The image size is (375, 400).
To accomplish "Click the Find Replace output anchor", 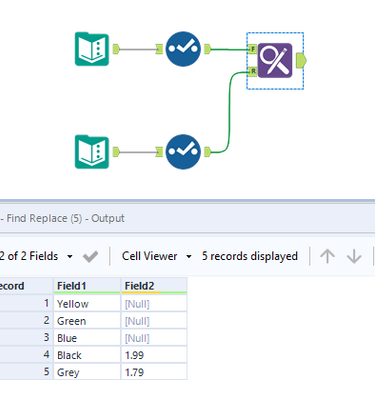I will click(x=301, y=60).
